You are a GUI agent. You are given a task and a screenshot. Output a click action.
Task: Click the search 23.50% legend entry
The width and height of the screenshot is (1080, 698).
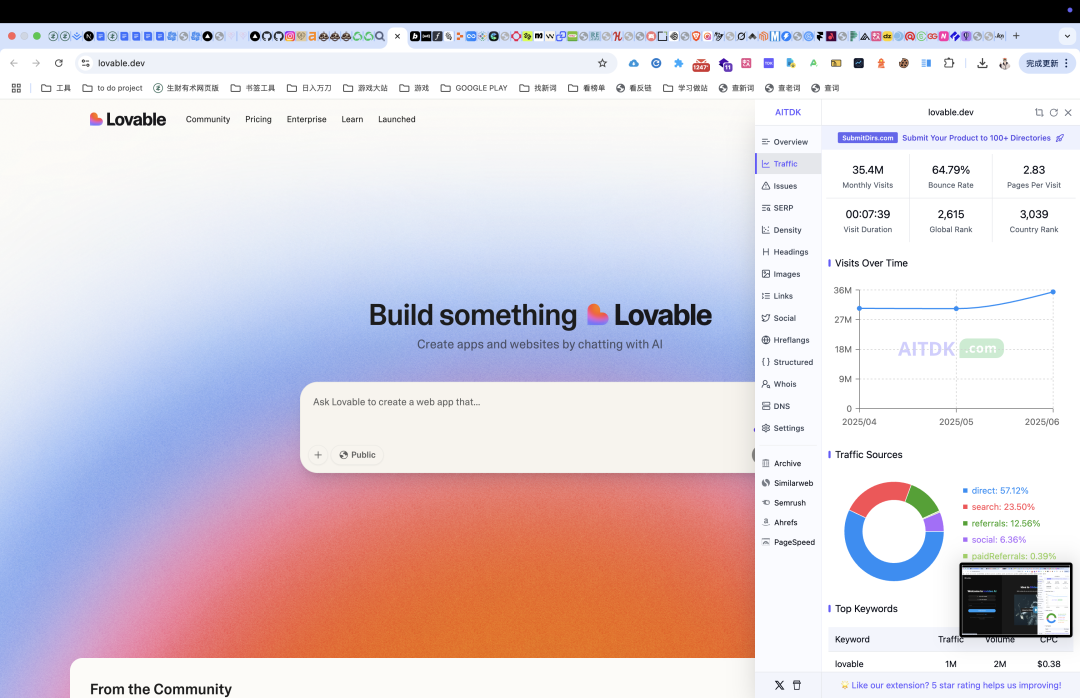[999, 507]
